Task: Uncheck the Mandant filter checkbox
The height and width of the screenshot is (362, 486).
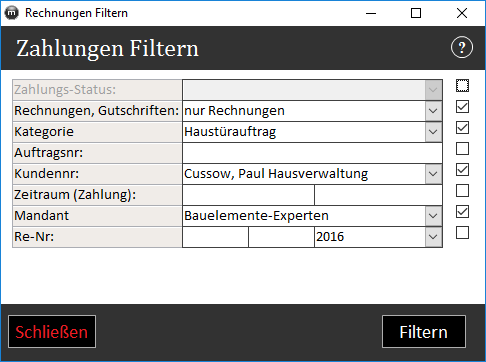Action: [x=462, y=212]
